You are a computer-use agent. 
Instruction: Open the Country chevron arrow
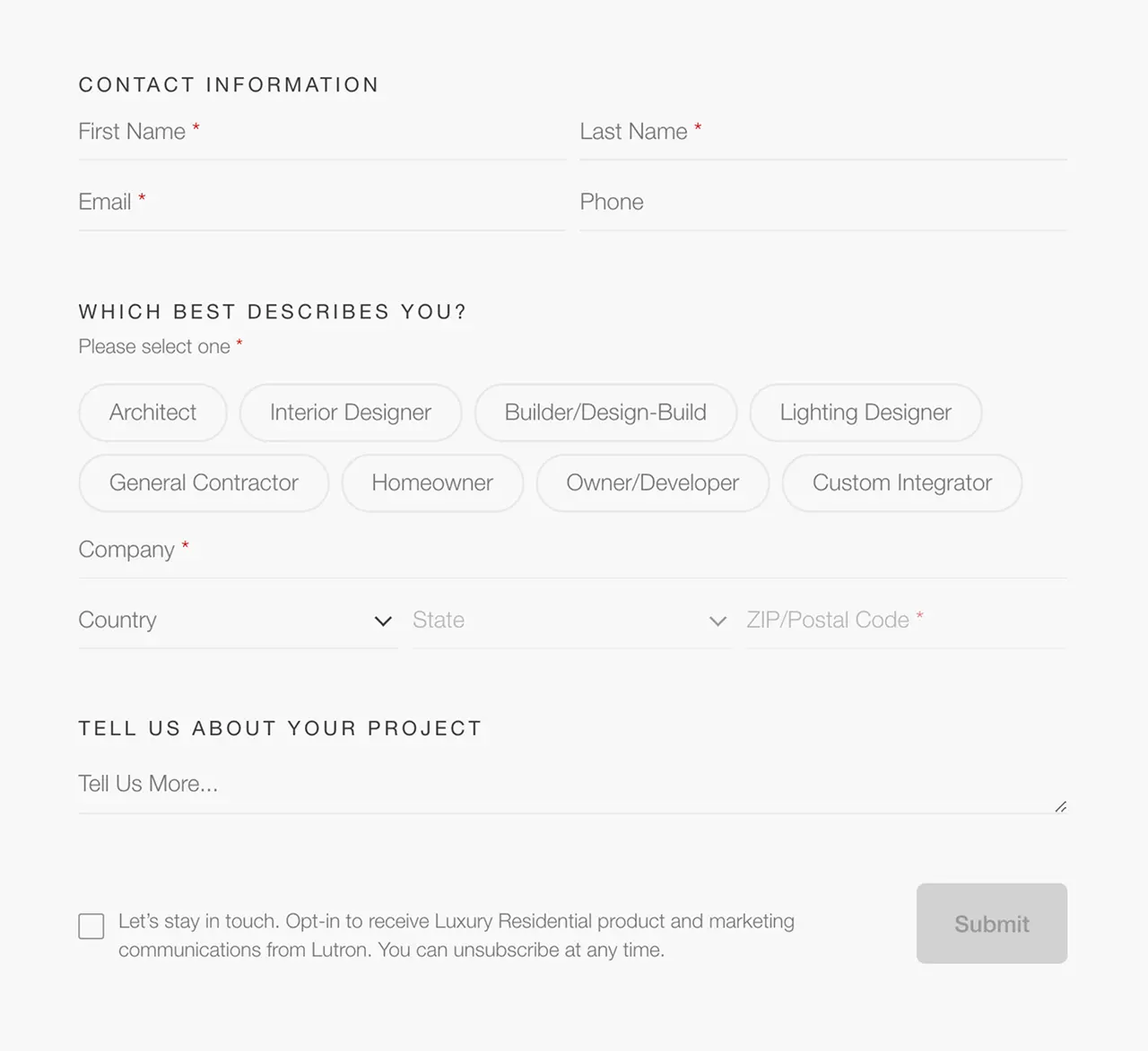[383, 621]
